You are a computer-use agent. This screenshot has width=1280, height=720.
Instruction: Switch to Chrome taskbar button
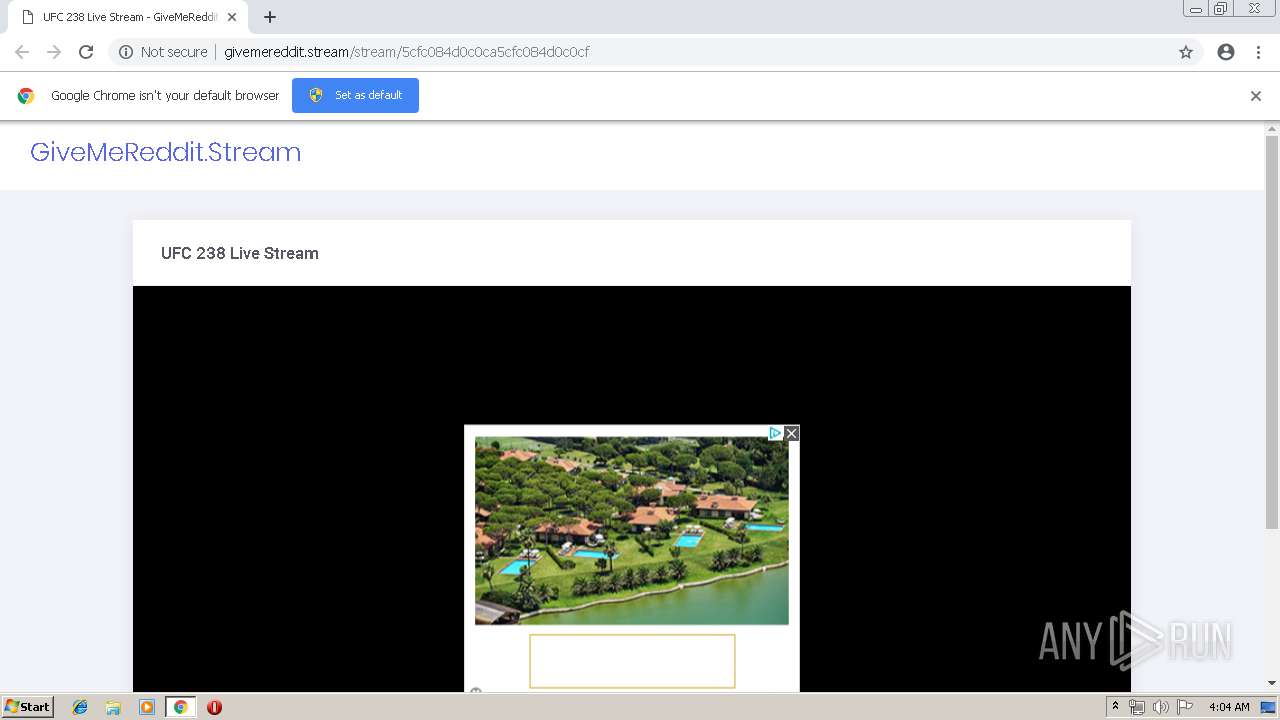pyautogui.click(x=180, y=707)
